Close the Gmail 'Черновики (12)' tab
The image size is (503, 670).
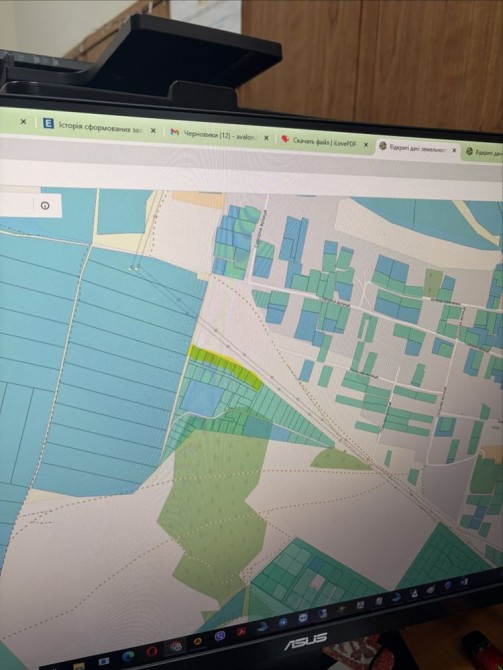click(x=266, y=138)
